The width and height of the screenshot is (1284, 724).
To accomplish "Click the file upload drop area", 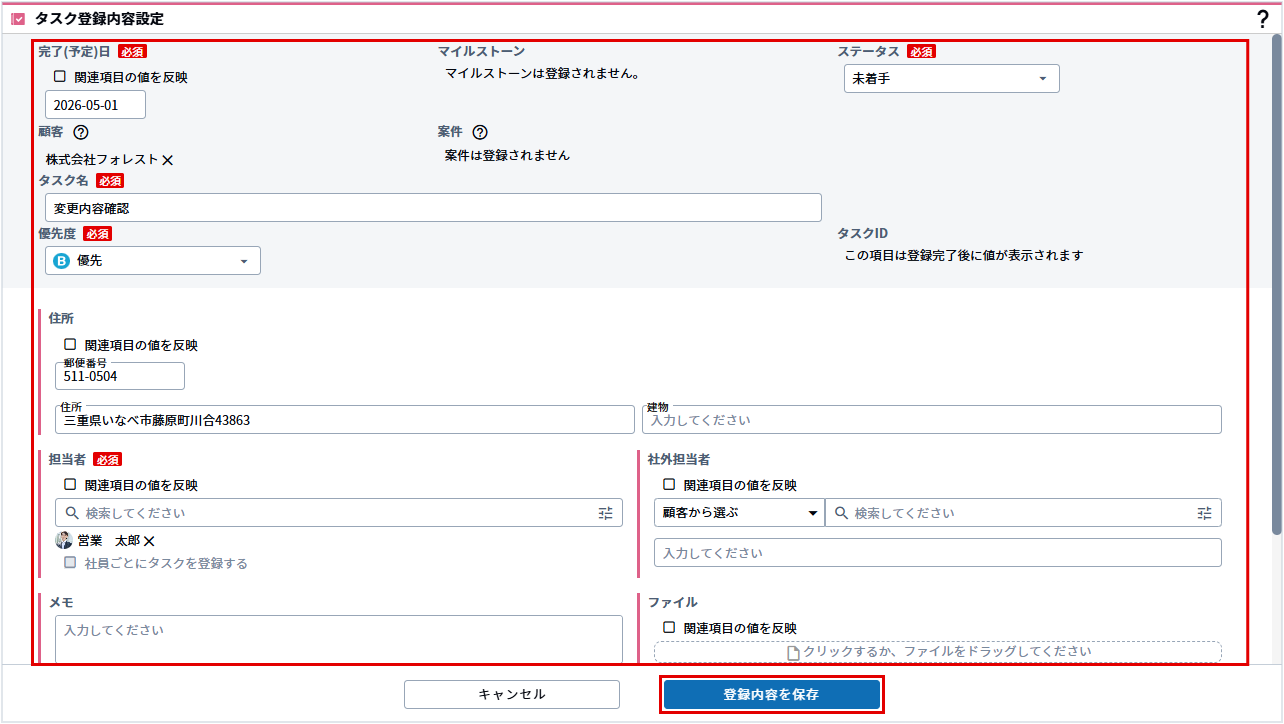I will tap(937, 652).
